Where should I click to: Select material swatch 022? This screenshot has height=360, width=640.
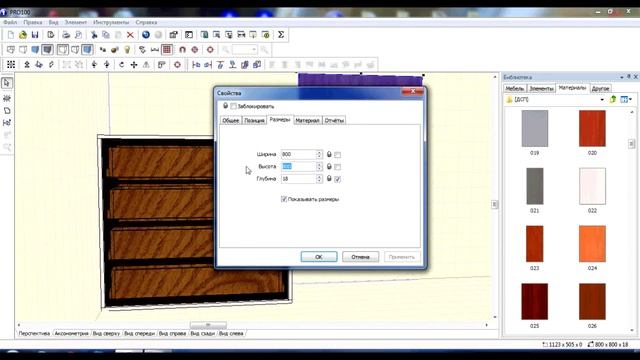point(592,186)
